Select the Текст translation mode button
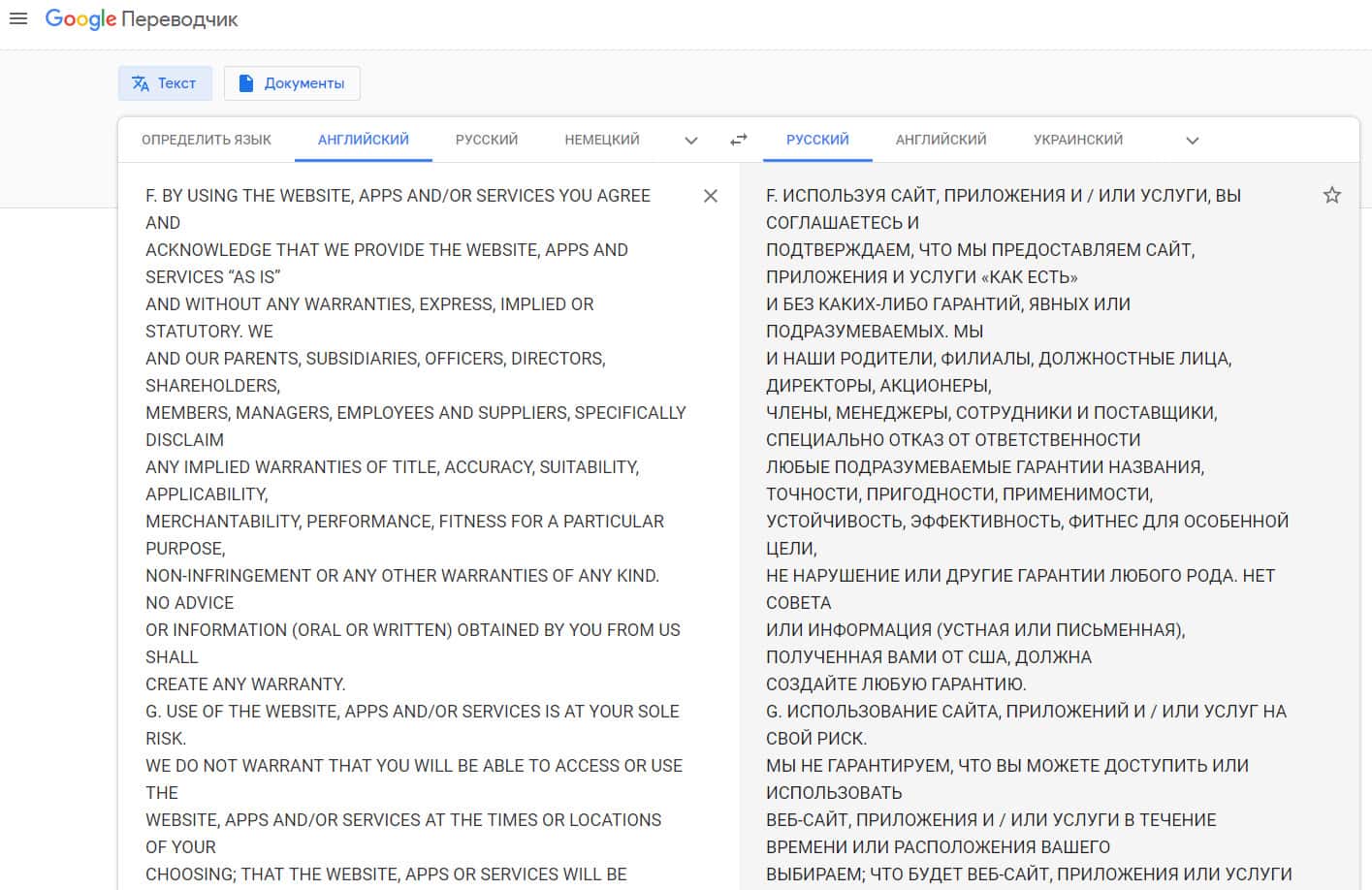This screenshot has height=890, width=1372. click(165, 83)
